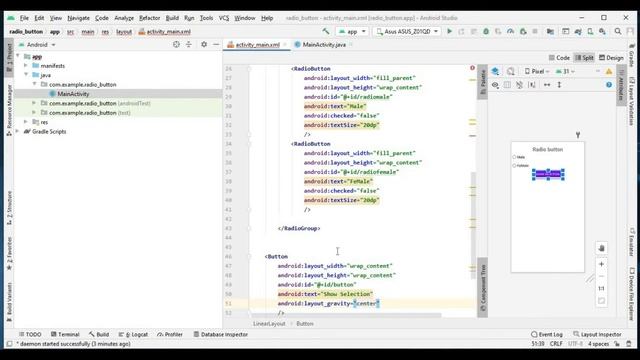Open the app run configuration dropdown
This screenshot has width=640, height=360.
tap(352, 31)
